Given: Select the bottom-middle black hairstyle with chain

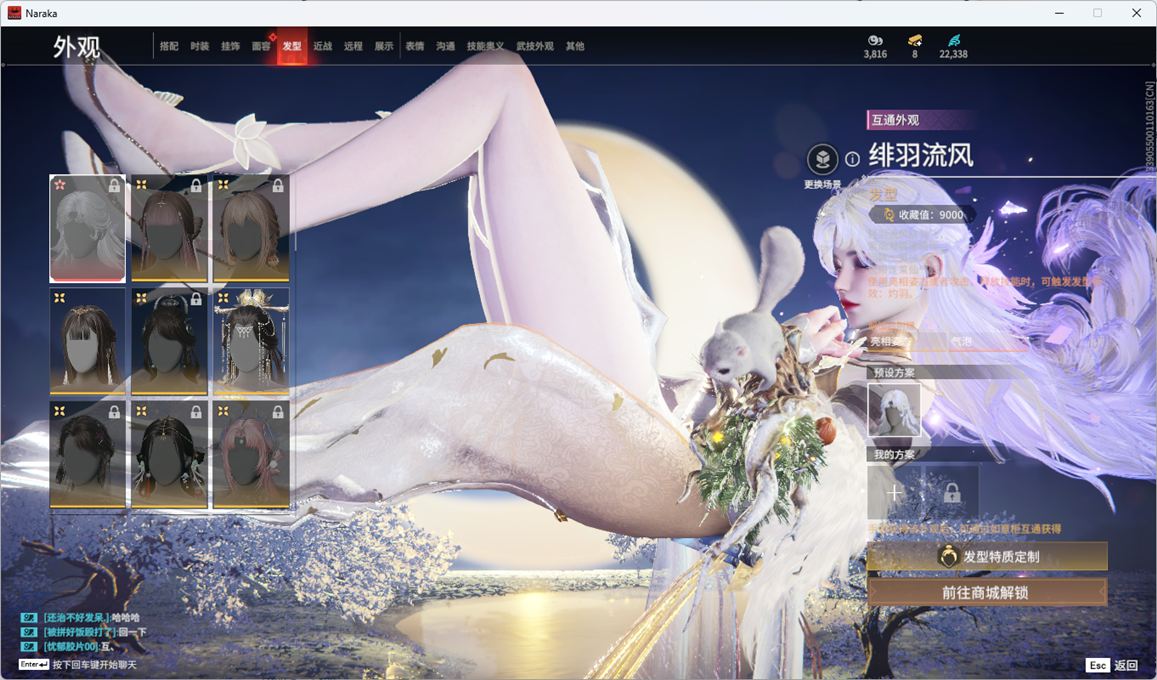Looking at the screenshot, I should point(169,454).
